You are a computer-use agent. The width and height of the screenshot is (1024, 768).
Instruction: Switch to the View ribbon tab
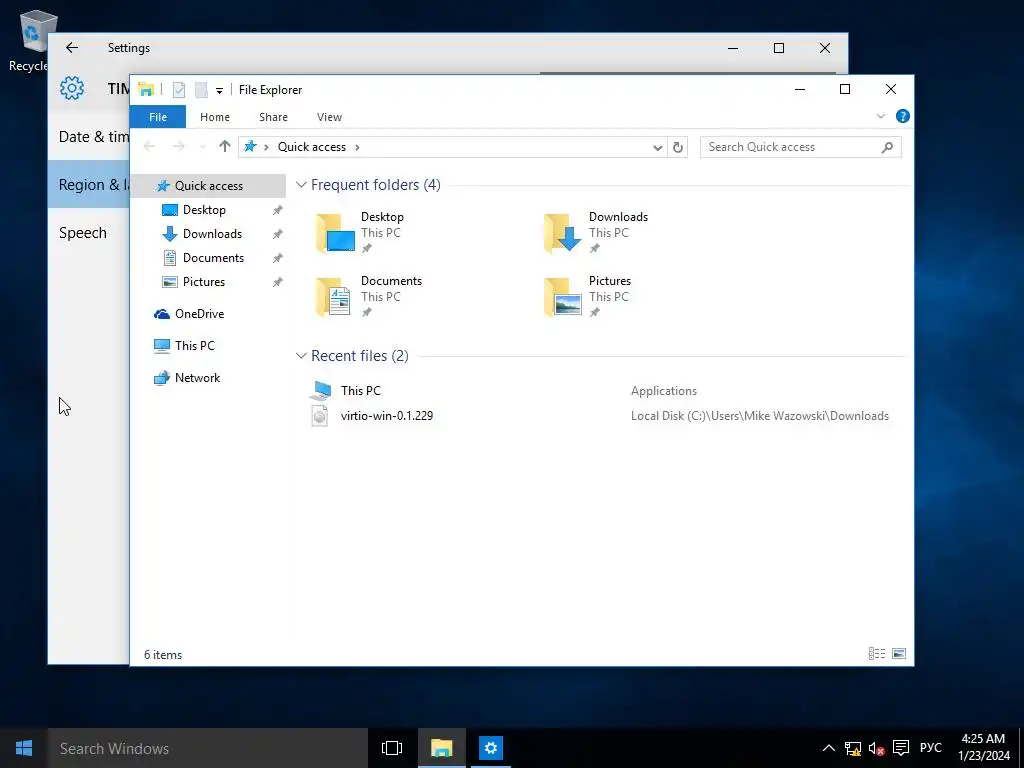329,117
